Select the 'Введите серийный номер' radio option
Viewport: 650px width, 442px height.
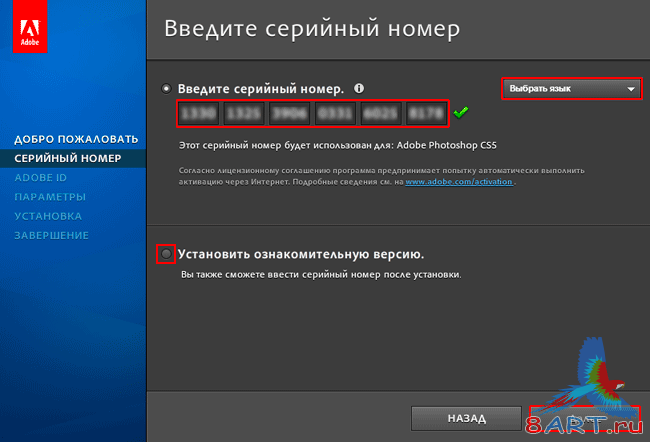coord(166,88)
